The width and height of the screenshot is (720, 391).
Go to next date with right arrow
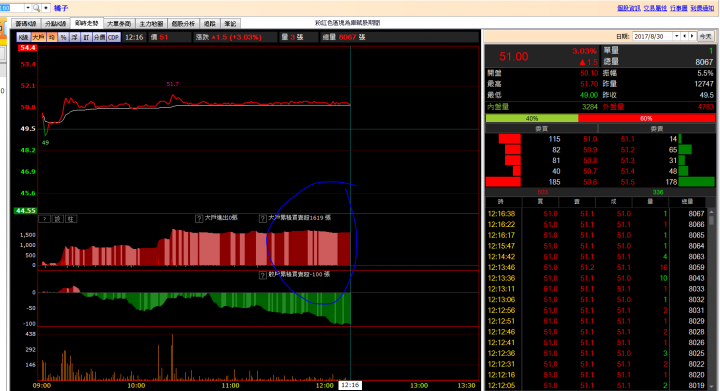tap(692, 36)
